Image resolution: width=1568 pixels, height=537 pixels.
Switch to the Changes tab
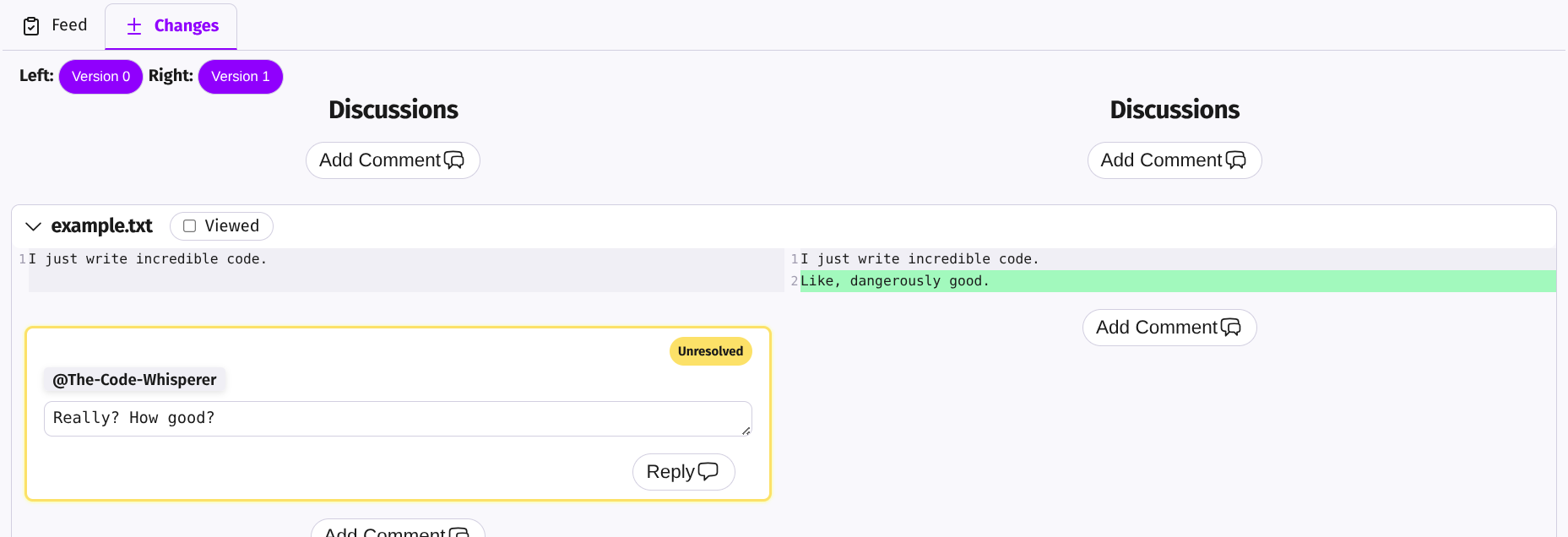click(x=171, y=26)
